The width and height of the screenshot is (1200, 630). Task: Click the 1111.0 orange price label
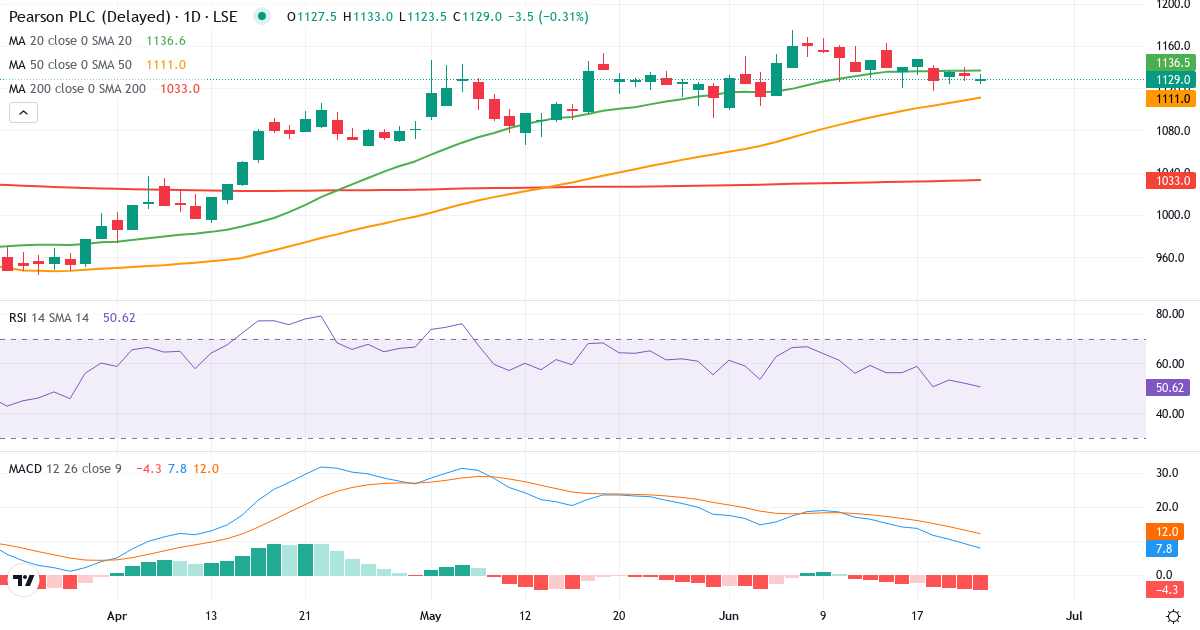click(1169, 98)
